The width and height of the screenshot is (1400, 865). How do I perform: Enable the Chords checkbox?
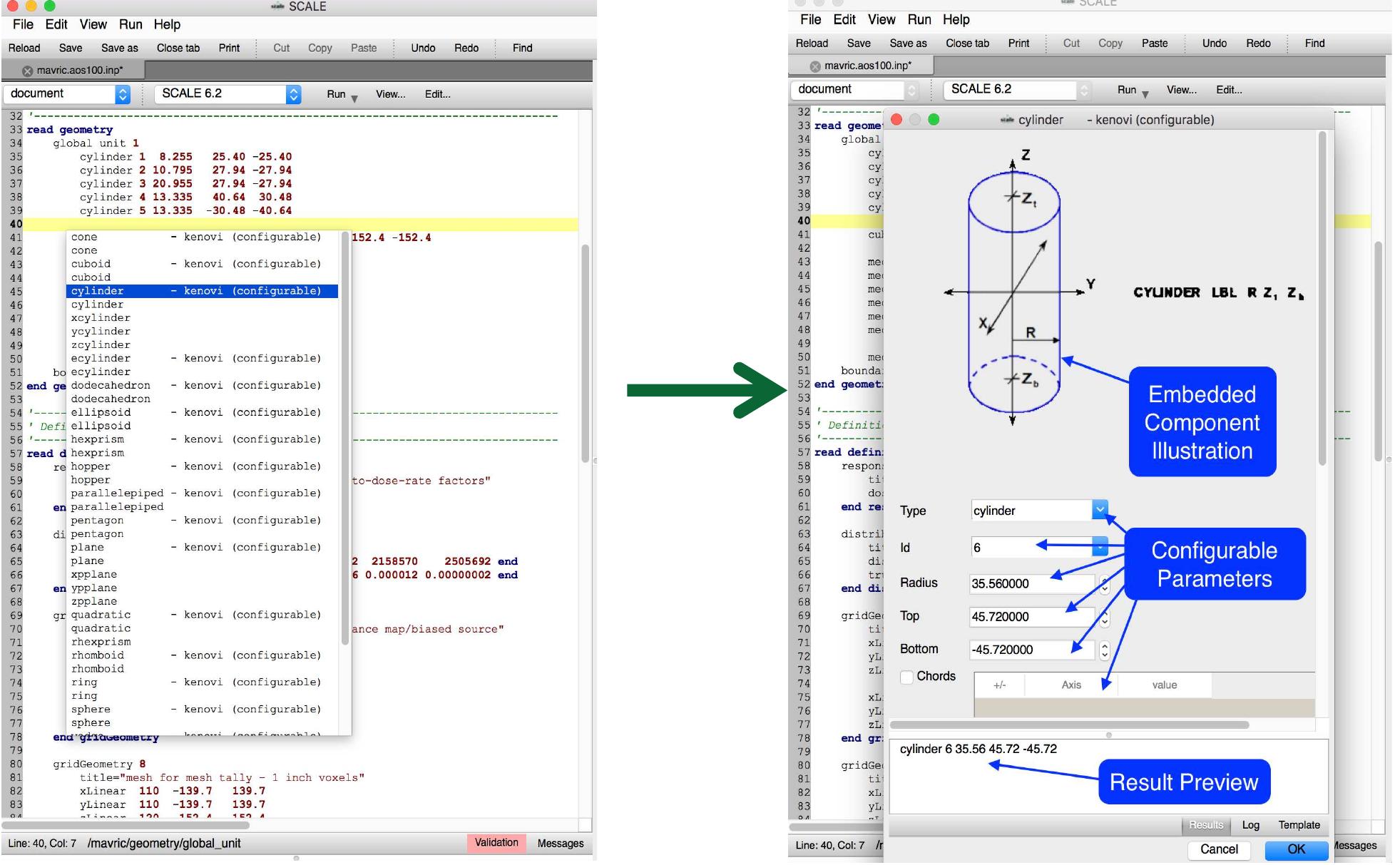coord(907,677)
